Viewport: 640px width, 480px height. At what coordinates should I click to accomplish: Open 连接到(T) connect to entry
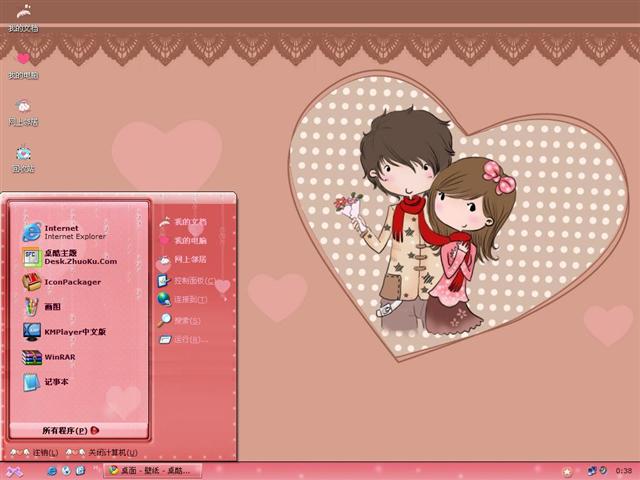[182, 299]
